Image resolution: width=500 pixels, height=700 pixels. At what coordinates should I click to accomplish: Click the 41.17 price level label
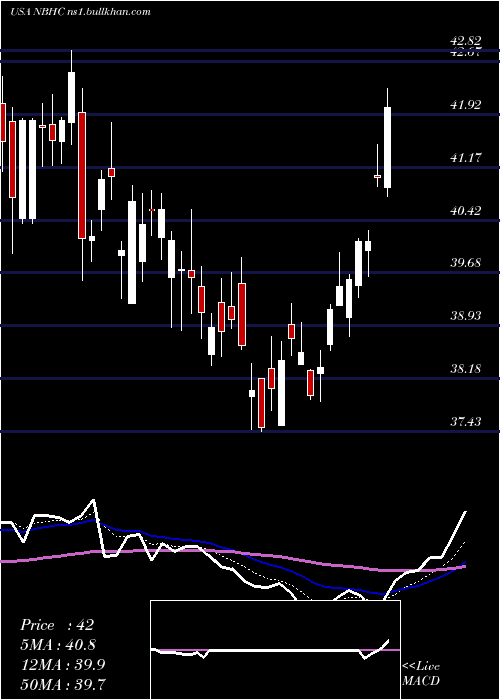pos(466,158)
